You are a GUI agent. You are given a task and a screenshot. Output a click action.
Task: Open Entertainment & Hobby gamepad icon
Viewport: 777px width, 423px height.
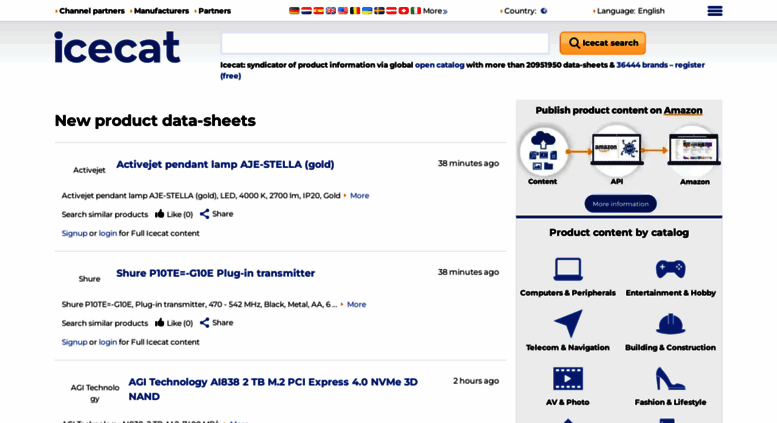point(670,269)
